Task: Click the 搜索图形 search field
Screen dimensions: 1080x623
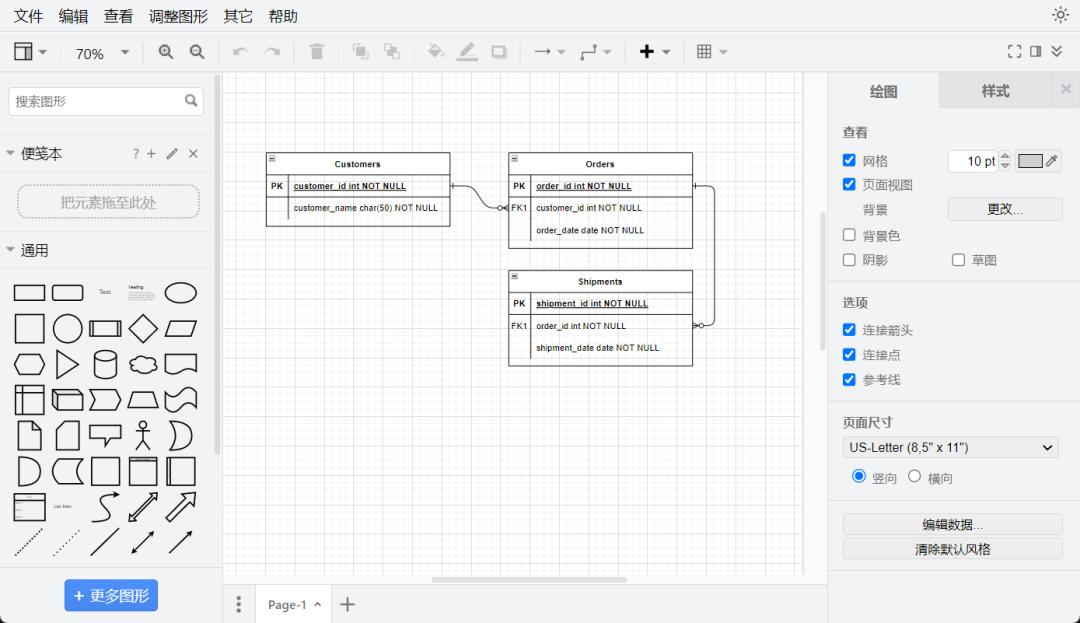Action: tap(97, 101)
